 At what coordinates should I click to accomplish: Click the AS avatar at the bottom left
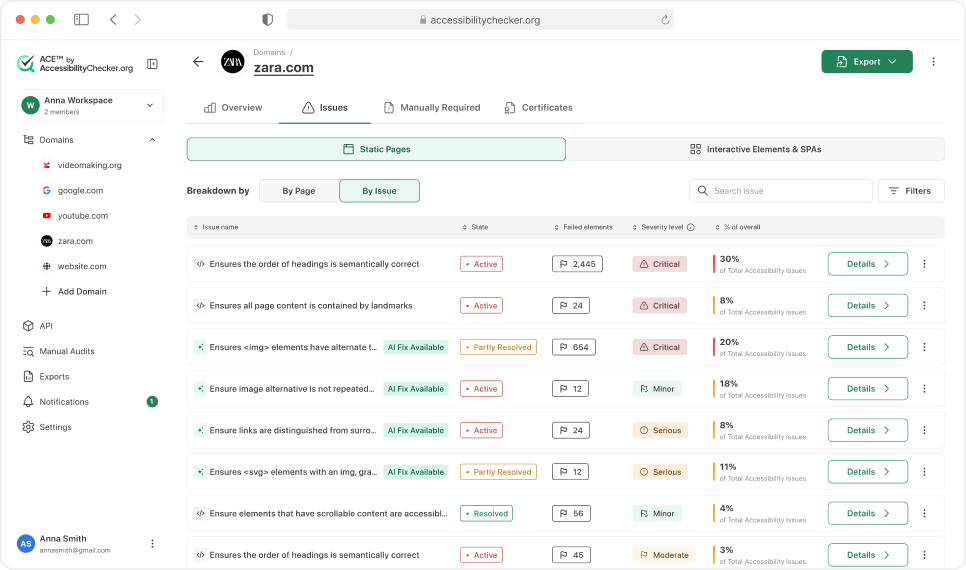[26, 544]
